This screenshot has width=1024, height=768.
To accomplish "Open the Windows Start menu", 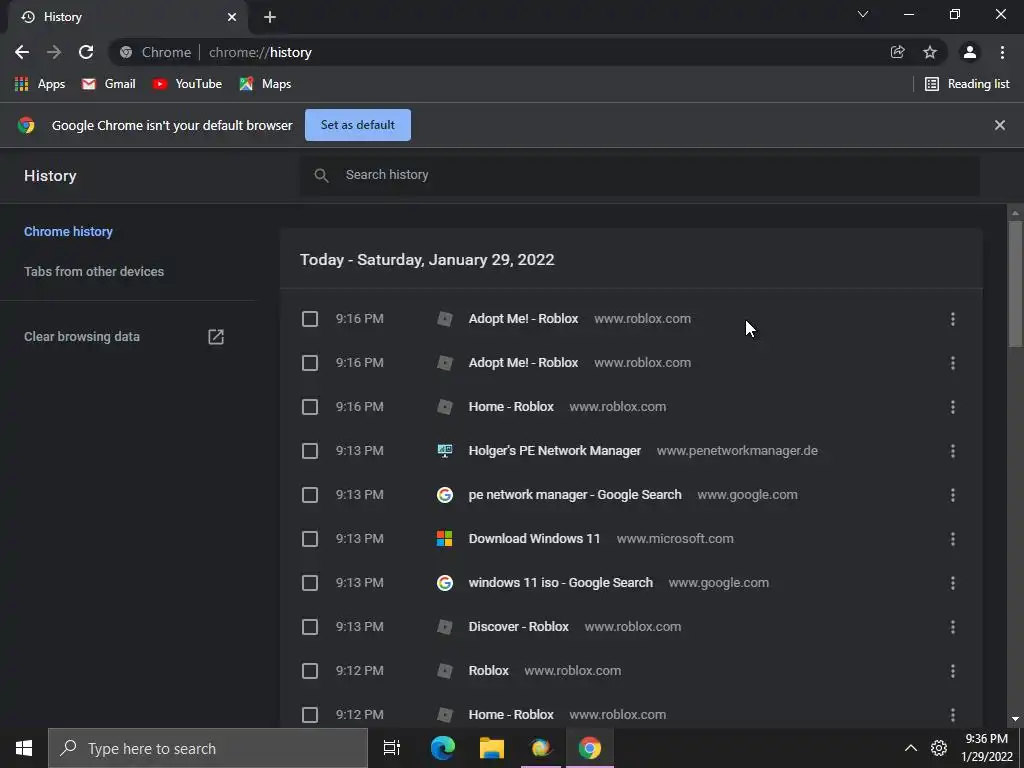I will click(x=24, y=748).
